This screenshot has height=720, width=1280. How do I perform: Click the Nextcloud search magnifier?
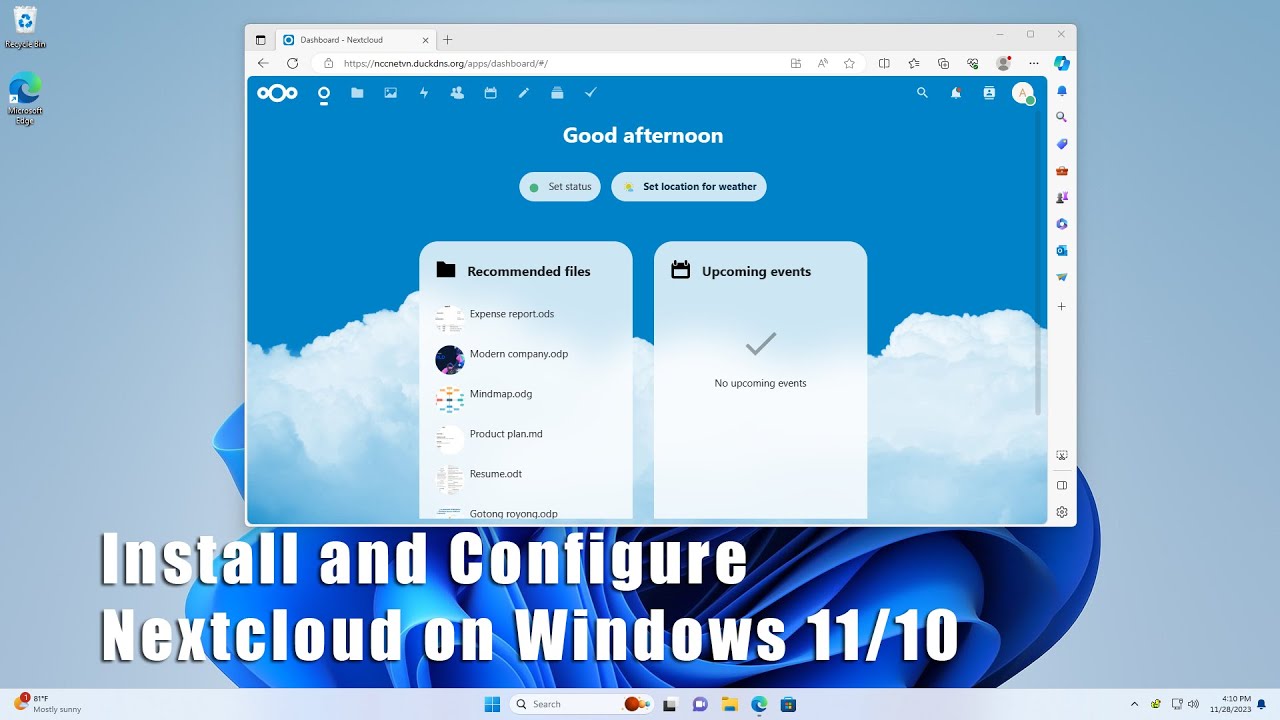922,93
